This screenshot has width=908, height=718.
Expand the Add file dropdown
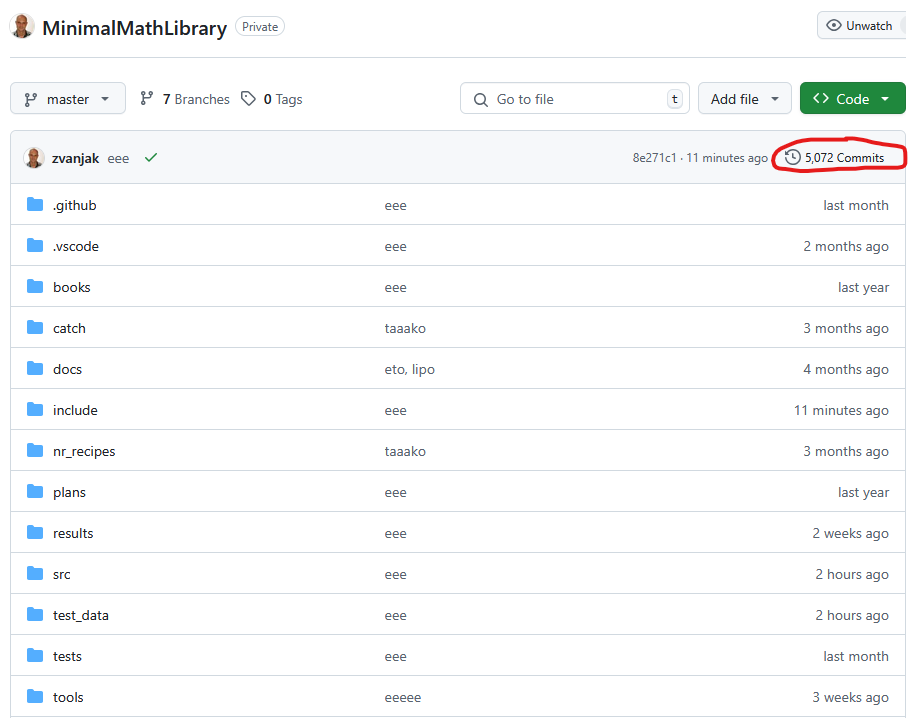[x=744, y=99]
